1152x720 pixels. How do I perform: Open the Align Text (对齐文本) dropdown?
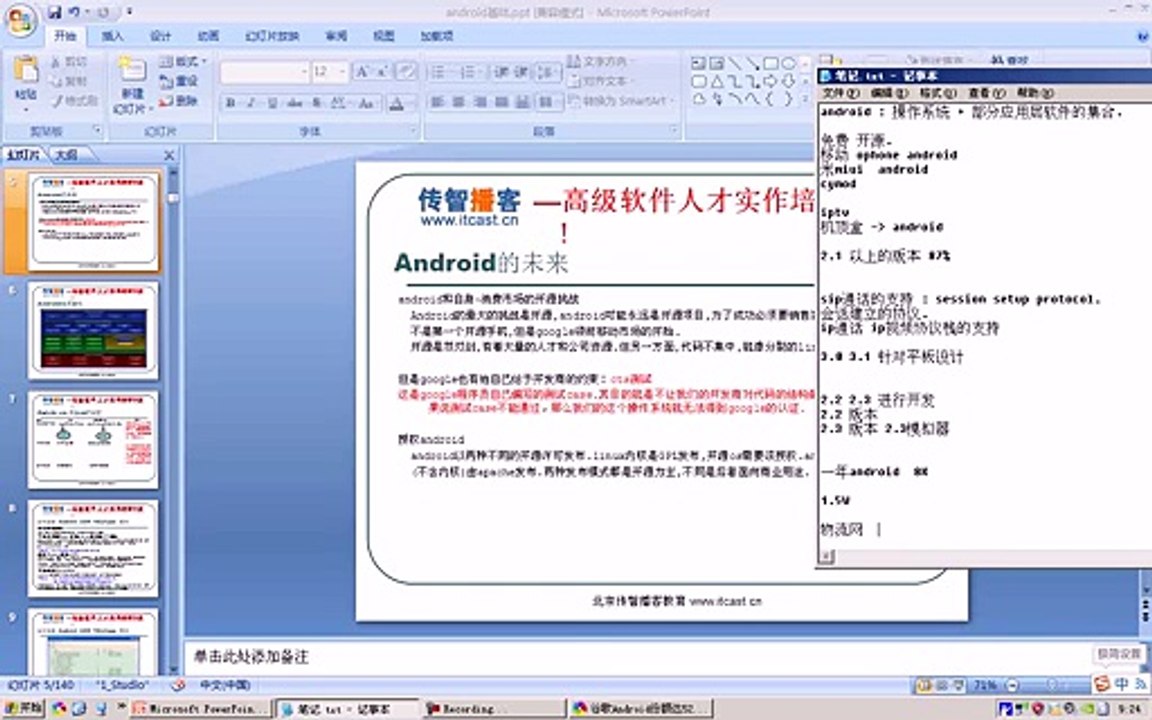click(x=599, y=81)
